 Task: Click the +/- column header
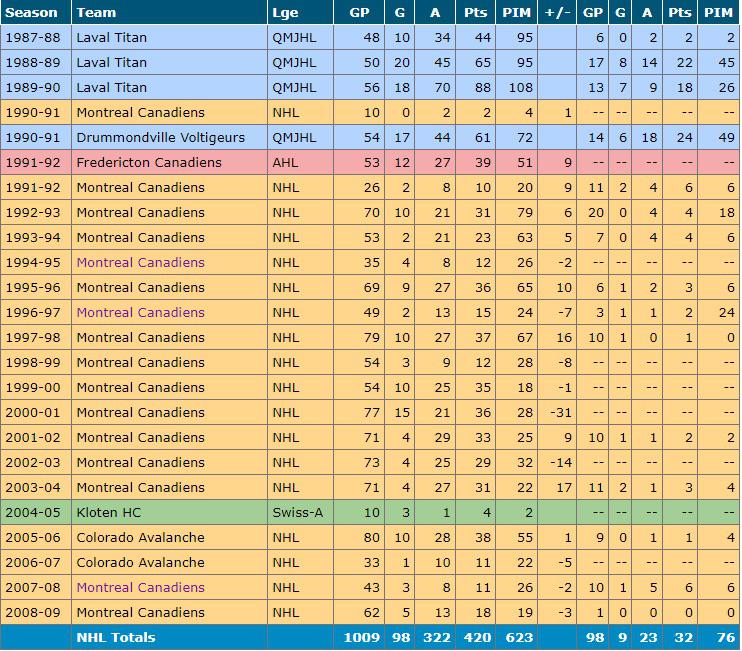click(557, 12)
